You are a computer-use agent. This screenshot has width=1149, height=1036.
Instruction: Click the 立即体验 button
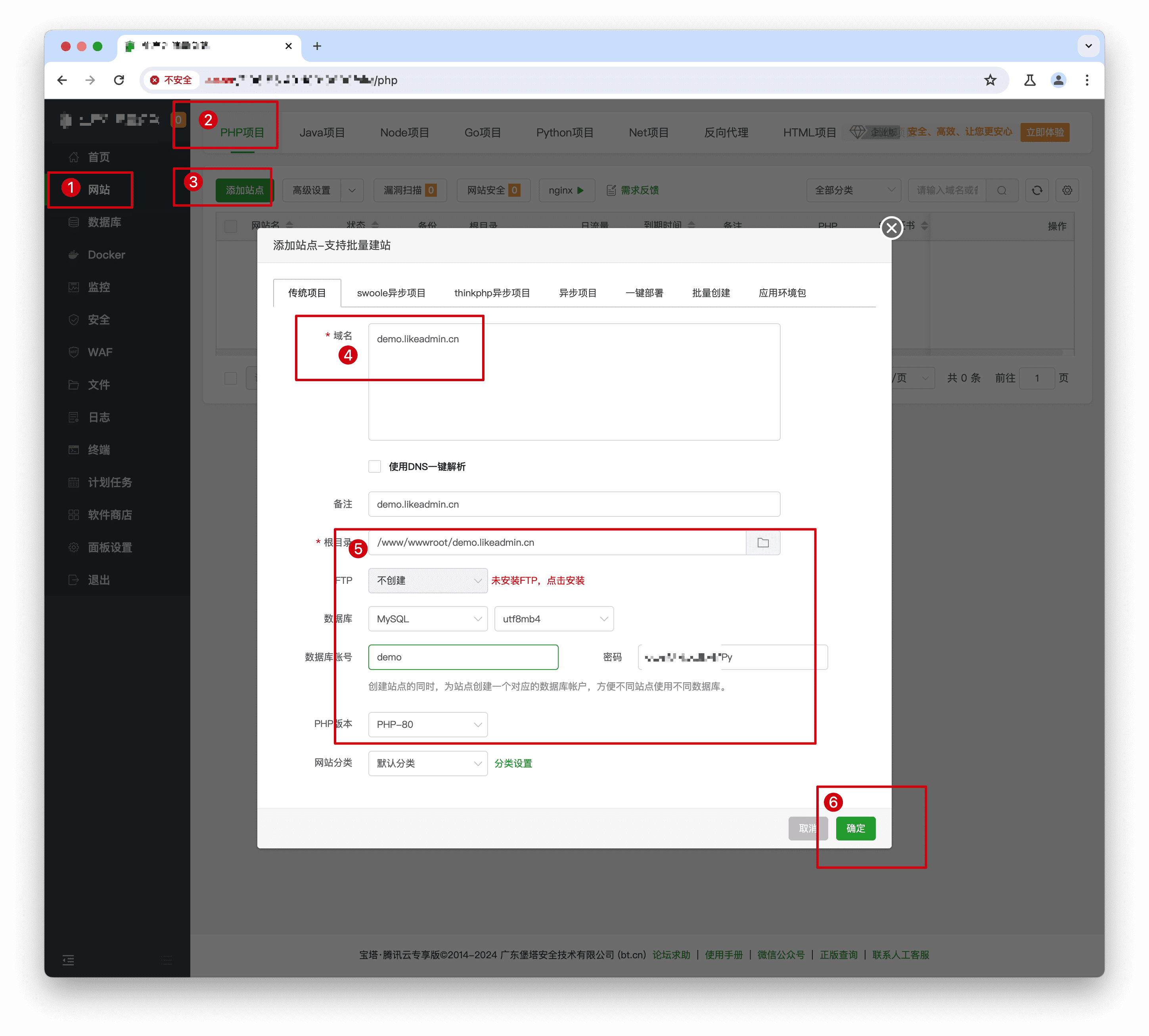click(1045, 132)
